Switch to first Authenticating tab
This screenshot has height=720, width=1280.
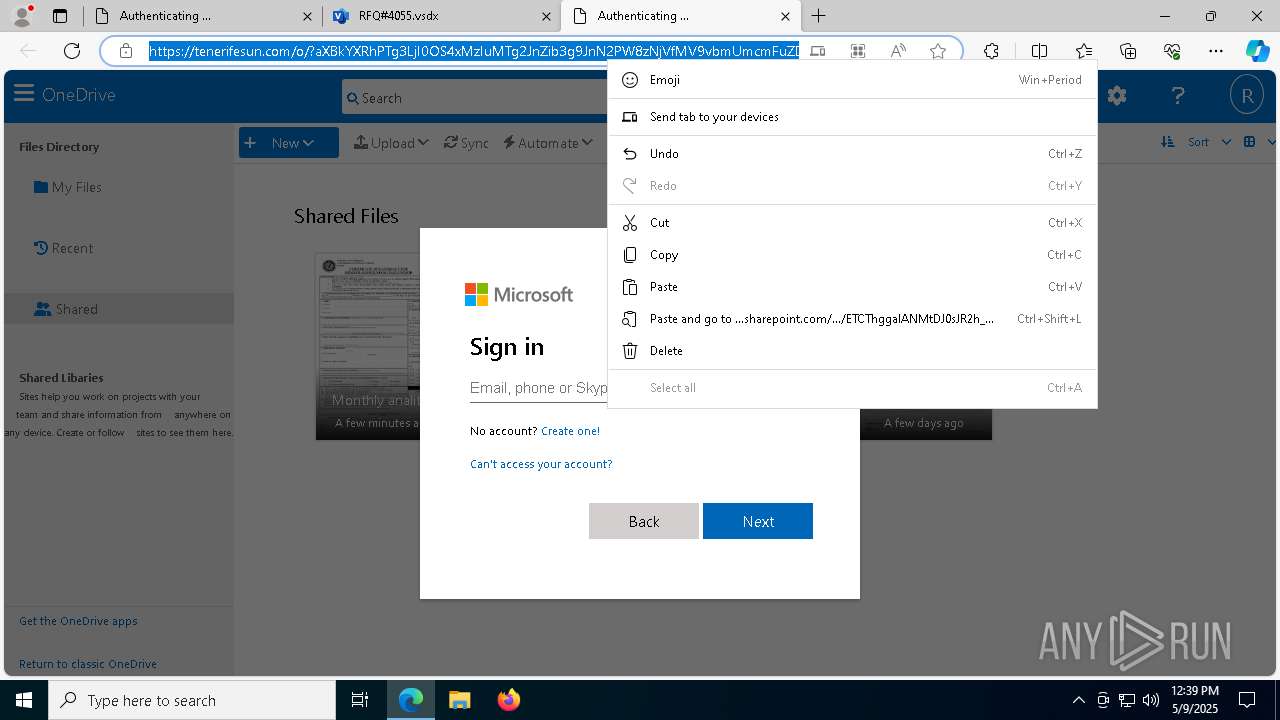[202, 16]
